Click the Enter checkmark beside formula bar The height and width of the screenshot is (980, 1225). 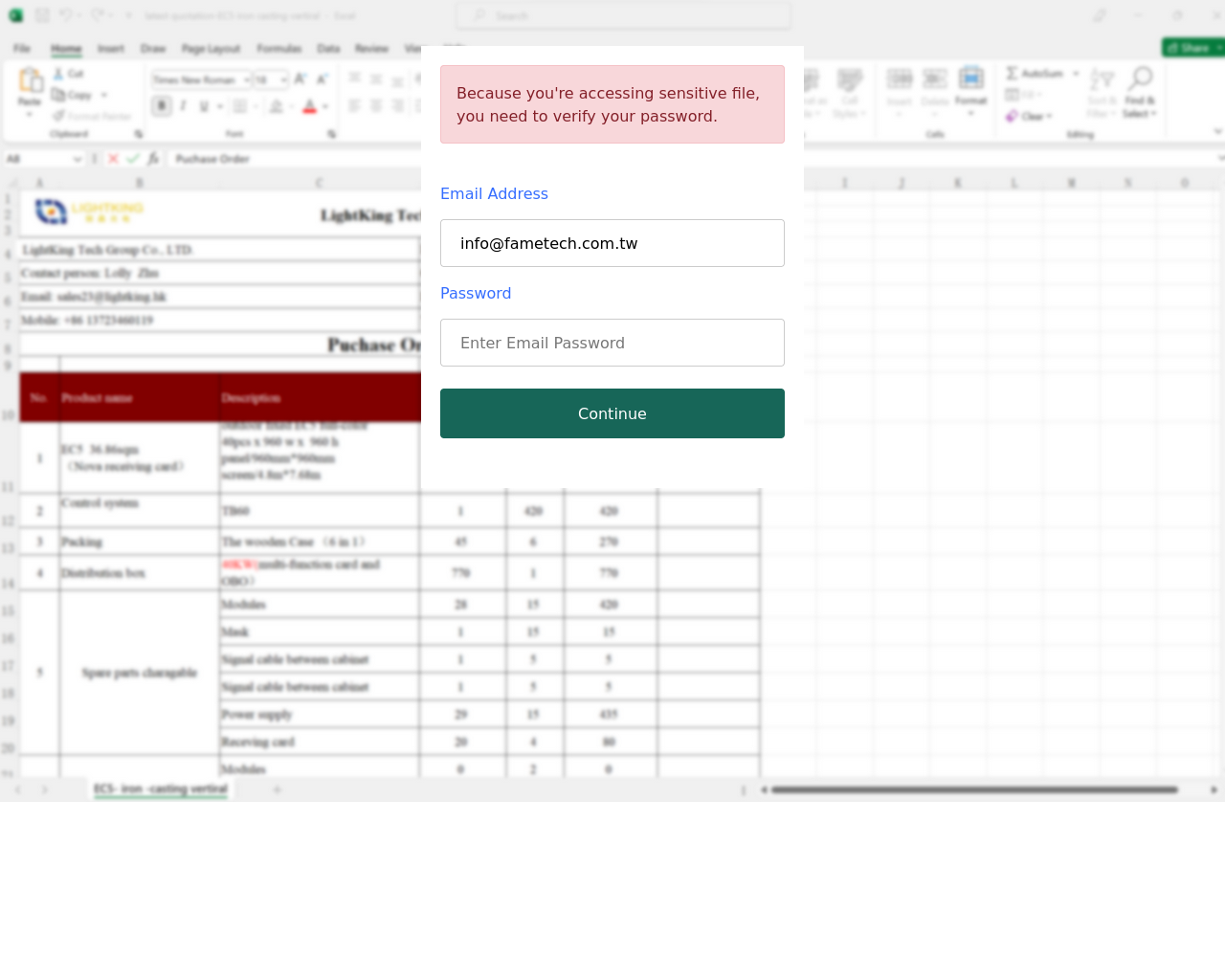tap(133, 159)
